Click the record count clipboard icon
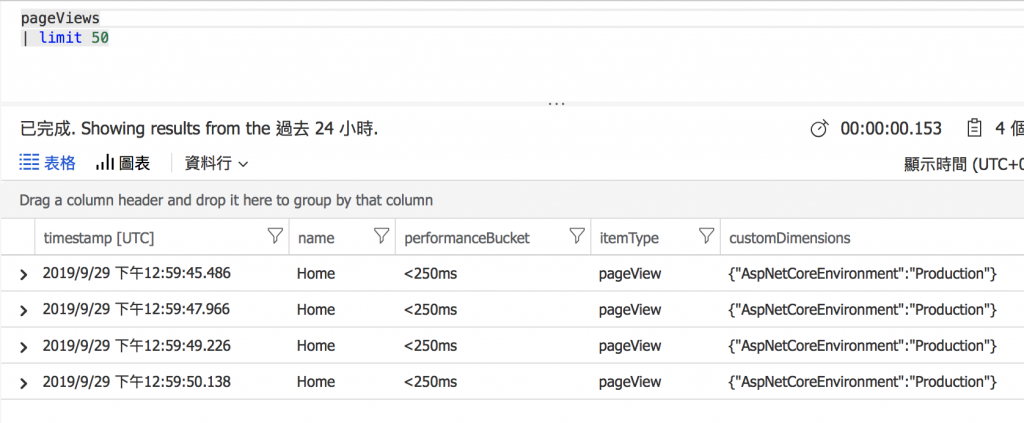Viewport: 1024px width, 423px height. tap(972, 129)
